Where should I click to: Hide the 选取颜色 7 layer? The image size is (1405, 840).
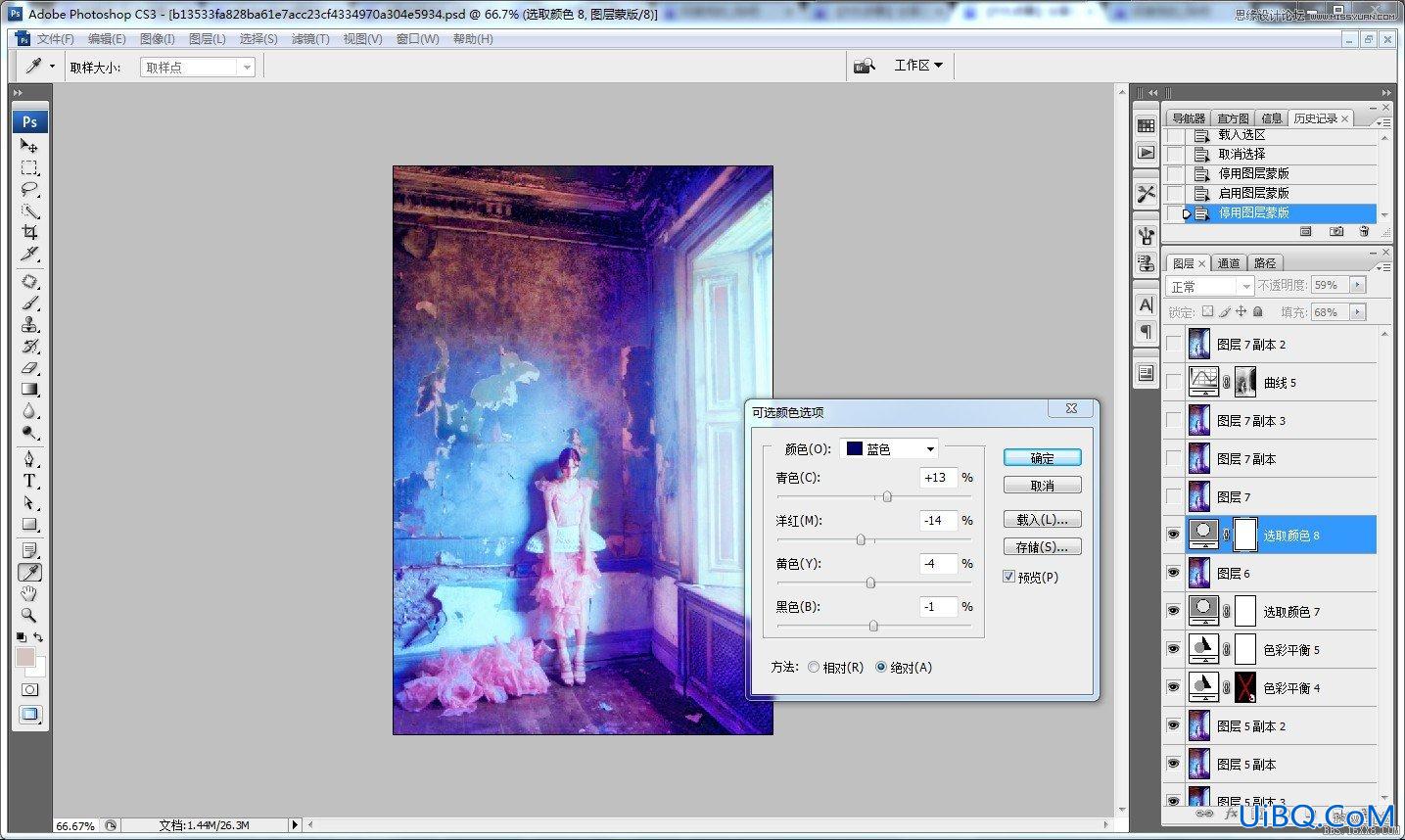1173,612
